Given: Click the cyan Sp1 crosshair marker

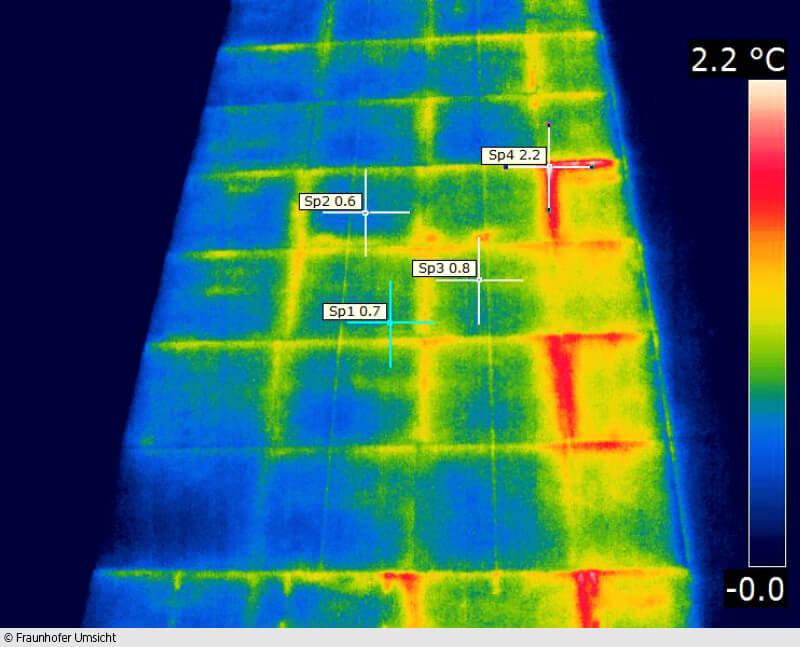Looking at the screenshot, I should (x=390, y=322).
